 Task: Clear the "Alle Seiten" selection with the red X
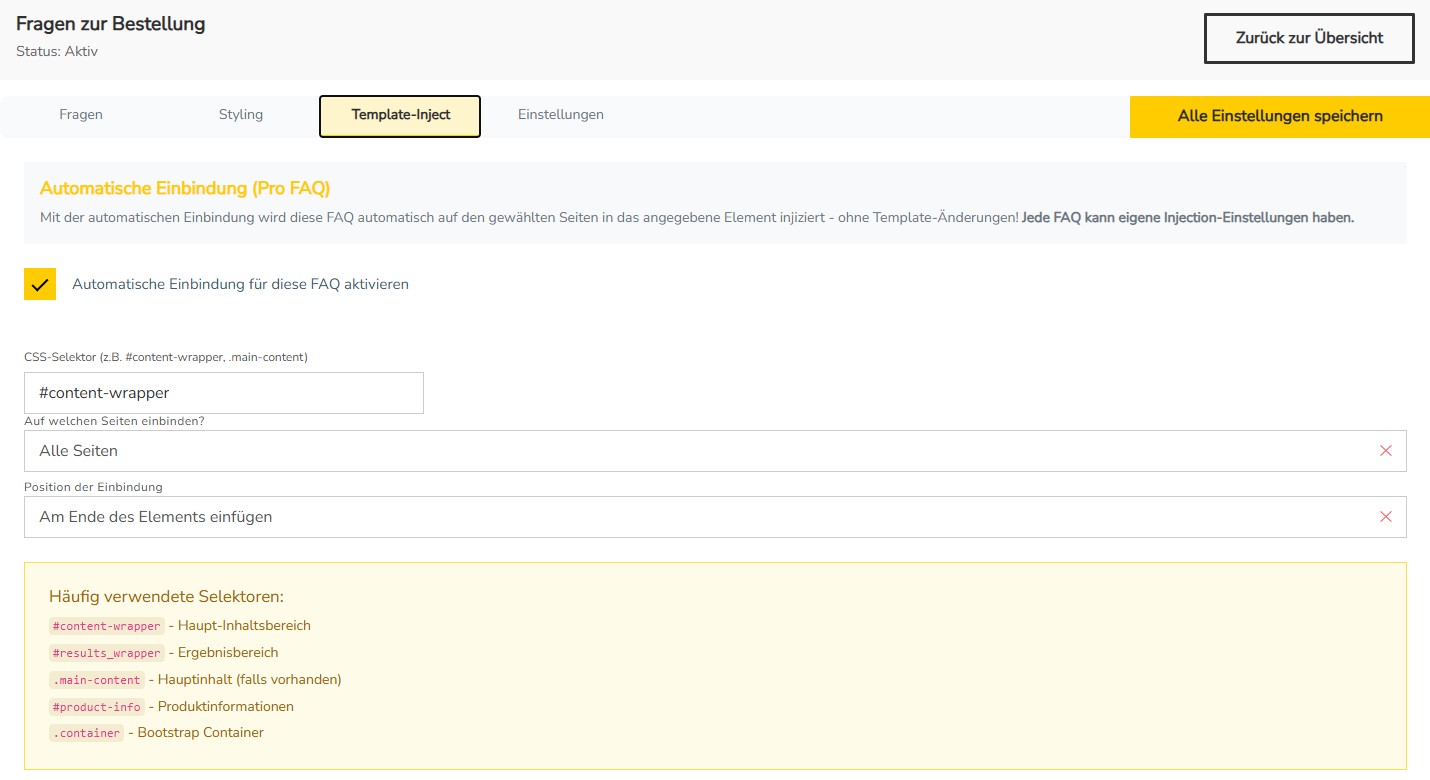click(x=1385, y=451)
